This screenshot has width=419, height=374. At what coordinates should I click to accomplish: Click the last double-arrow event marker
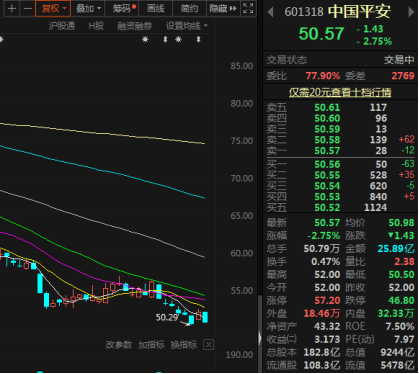[x=199, y=39]
